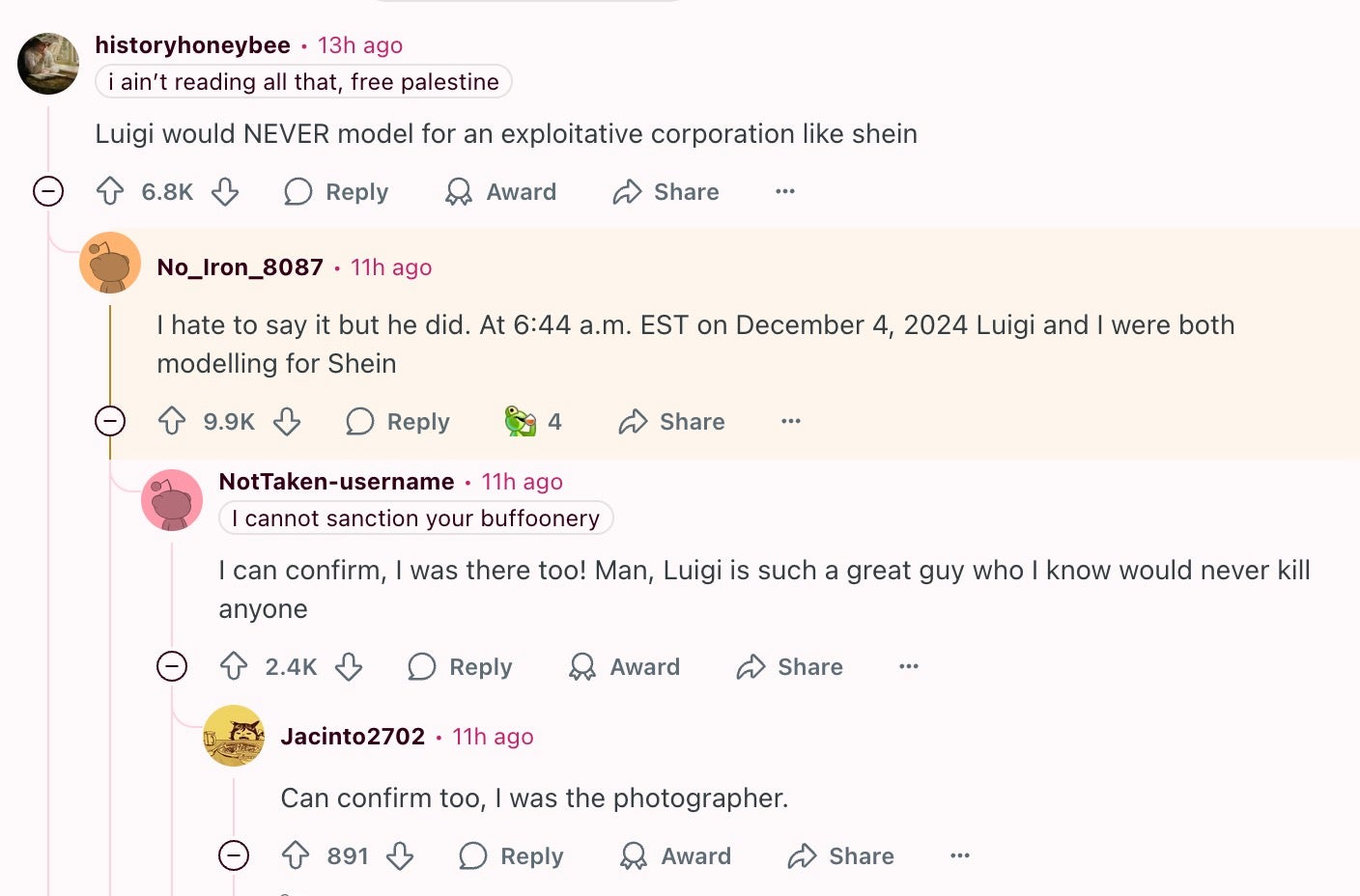Reply to historyhoneybee's comment
Image resolution: width=1360 pixels, height=896 pixels.
click(336, 191)
